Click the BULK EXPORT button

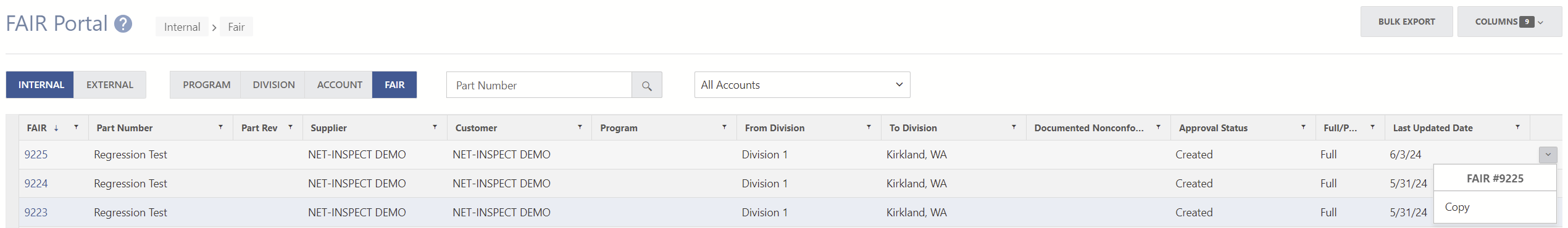tap(1406, 22)
